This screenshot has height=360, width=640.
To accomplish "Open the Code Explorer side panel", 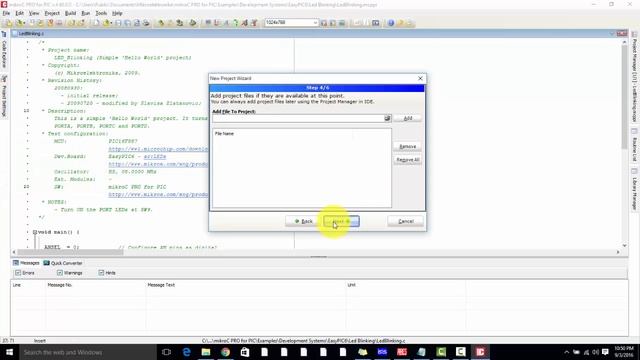I will pyautogui.click(x=4, y=50).
